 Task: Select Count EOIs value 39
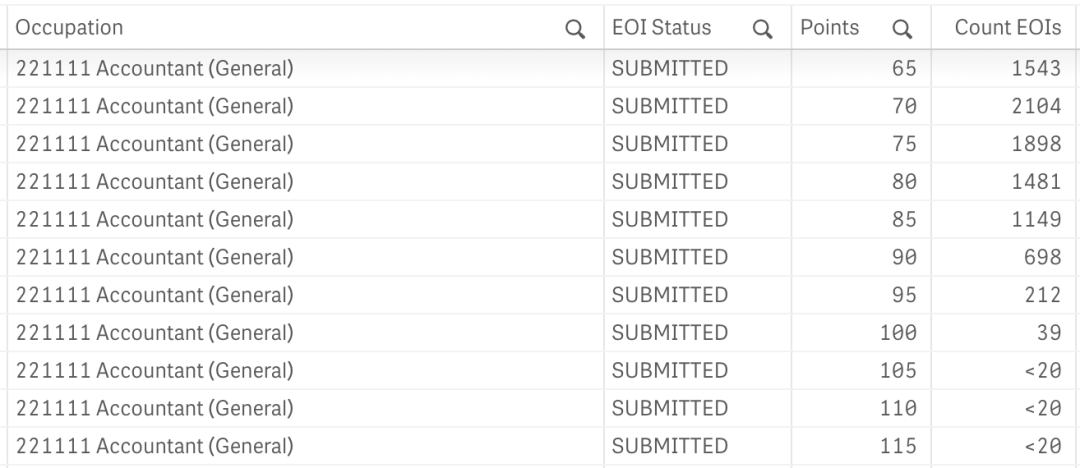[1049, 334]
